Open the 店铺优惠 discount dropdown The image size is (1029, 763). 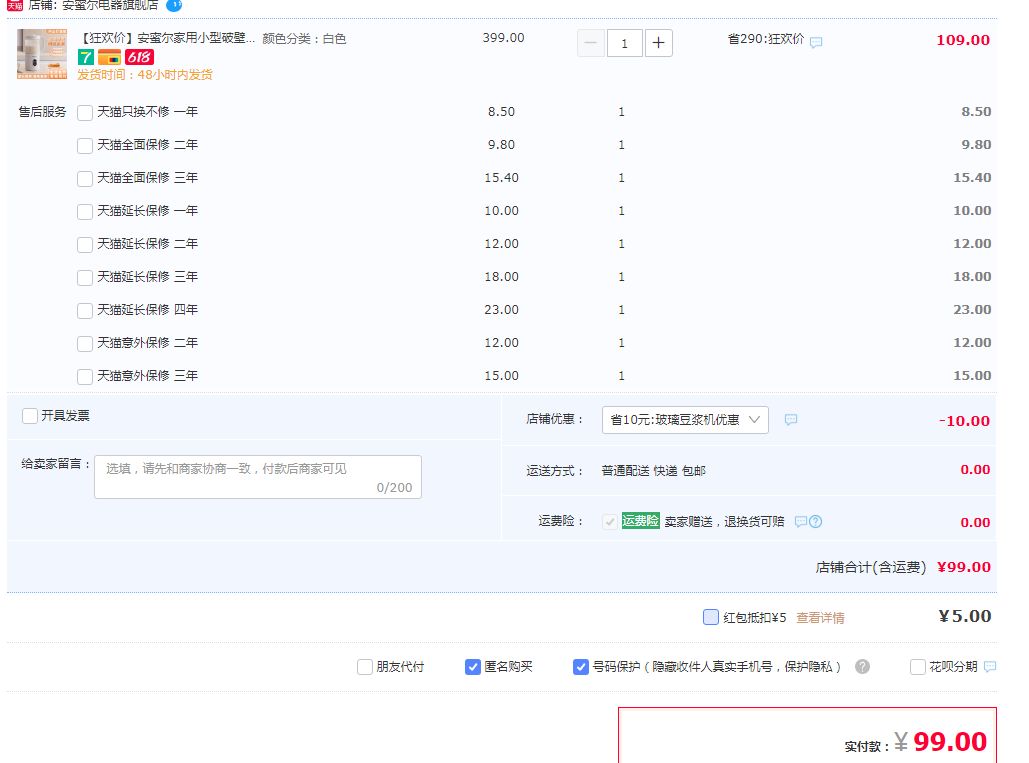[685, 420]
